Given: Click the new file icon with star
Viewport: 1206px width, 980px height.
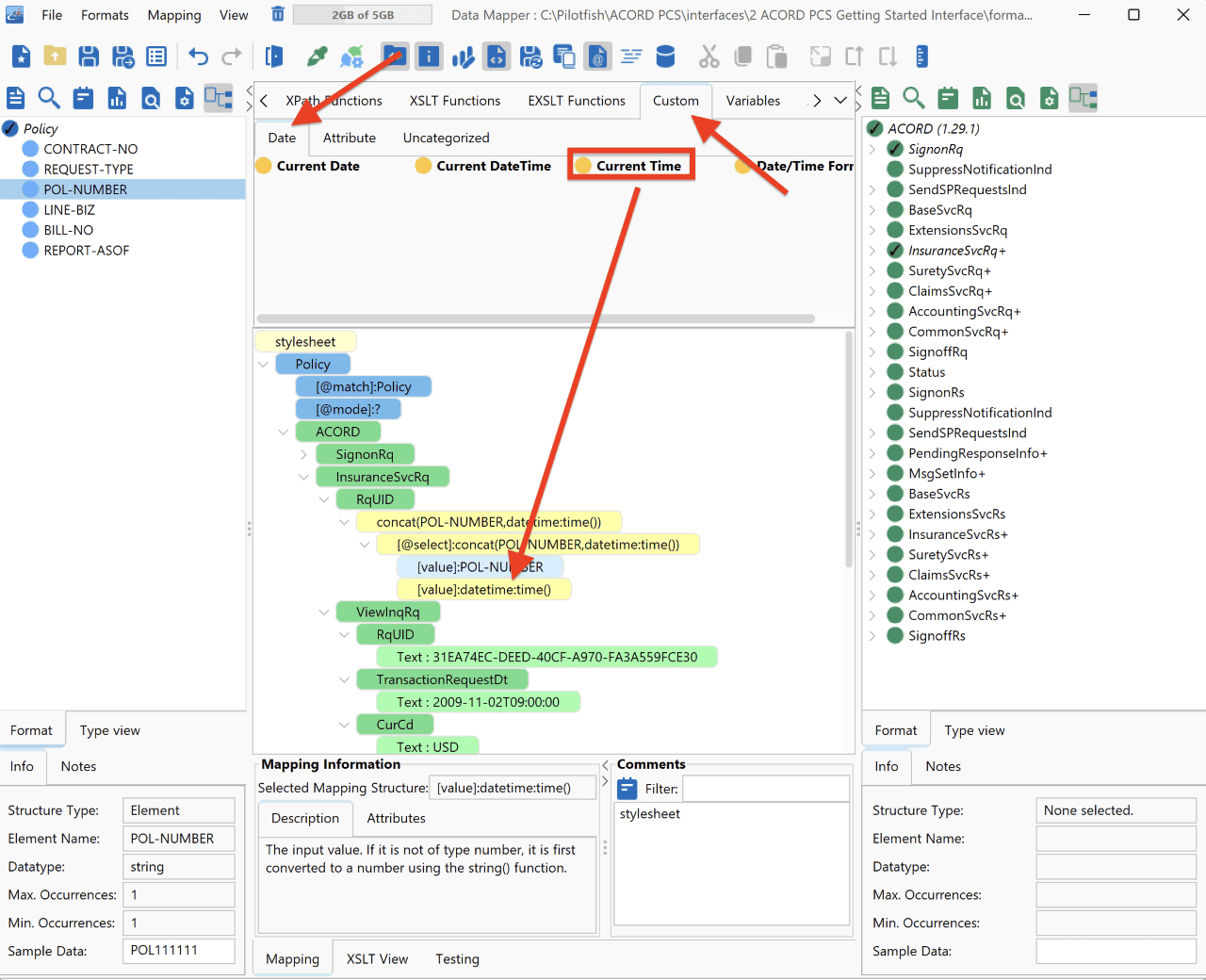Looking at the screenshot, I should [x=21, y=57].
